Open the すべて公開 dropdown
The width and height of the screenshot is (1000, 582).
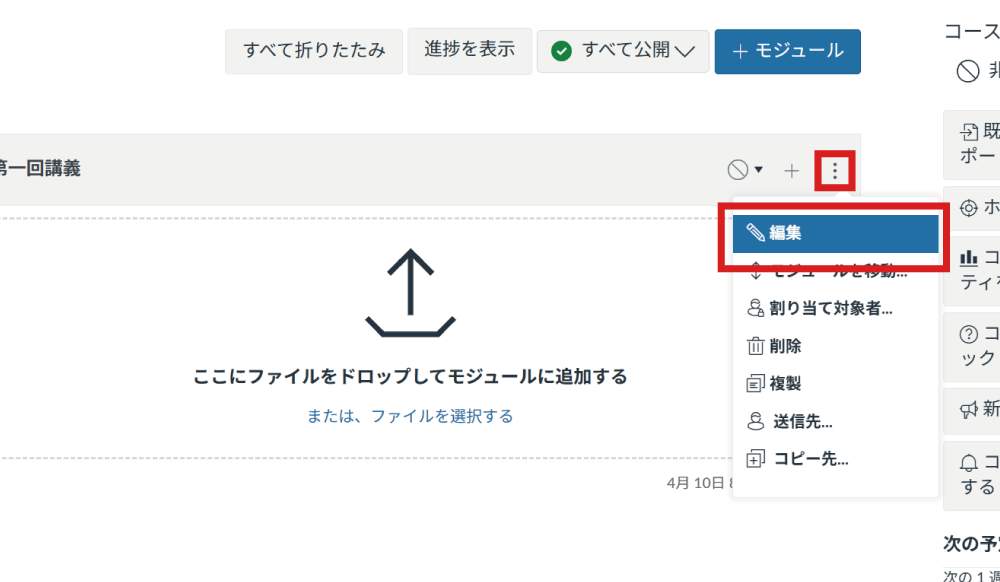(623, 51)
